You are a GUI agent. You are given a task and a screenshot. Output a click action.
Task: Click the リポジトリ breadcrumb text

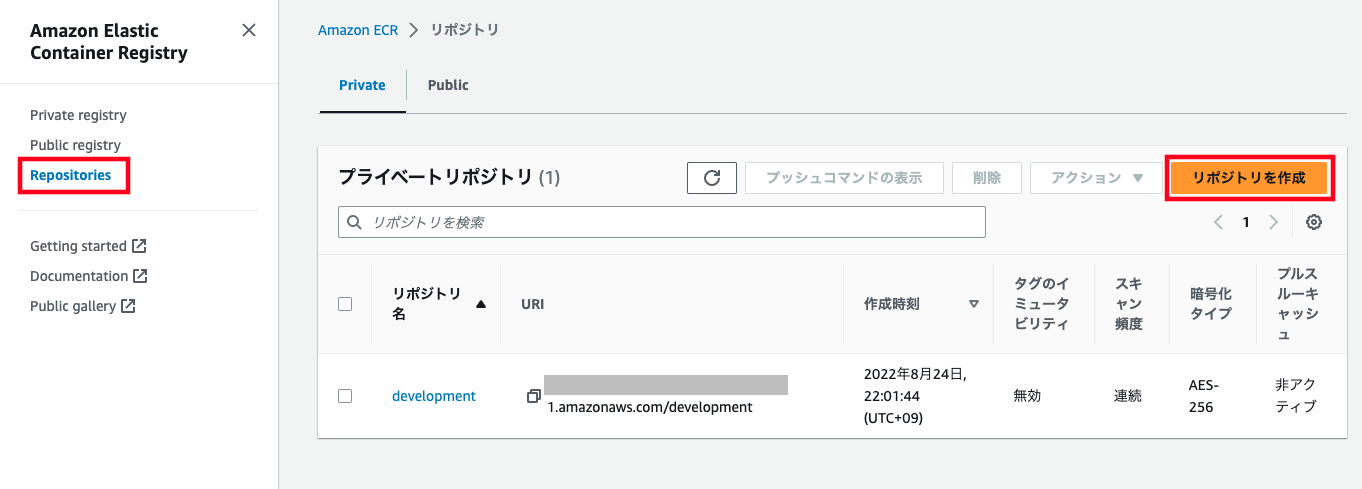tap(464, 30)
